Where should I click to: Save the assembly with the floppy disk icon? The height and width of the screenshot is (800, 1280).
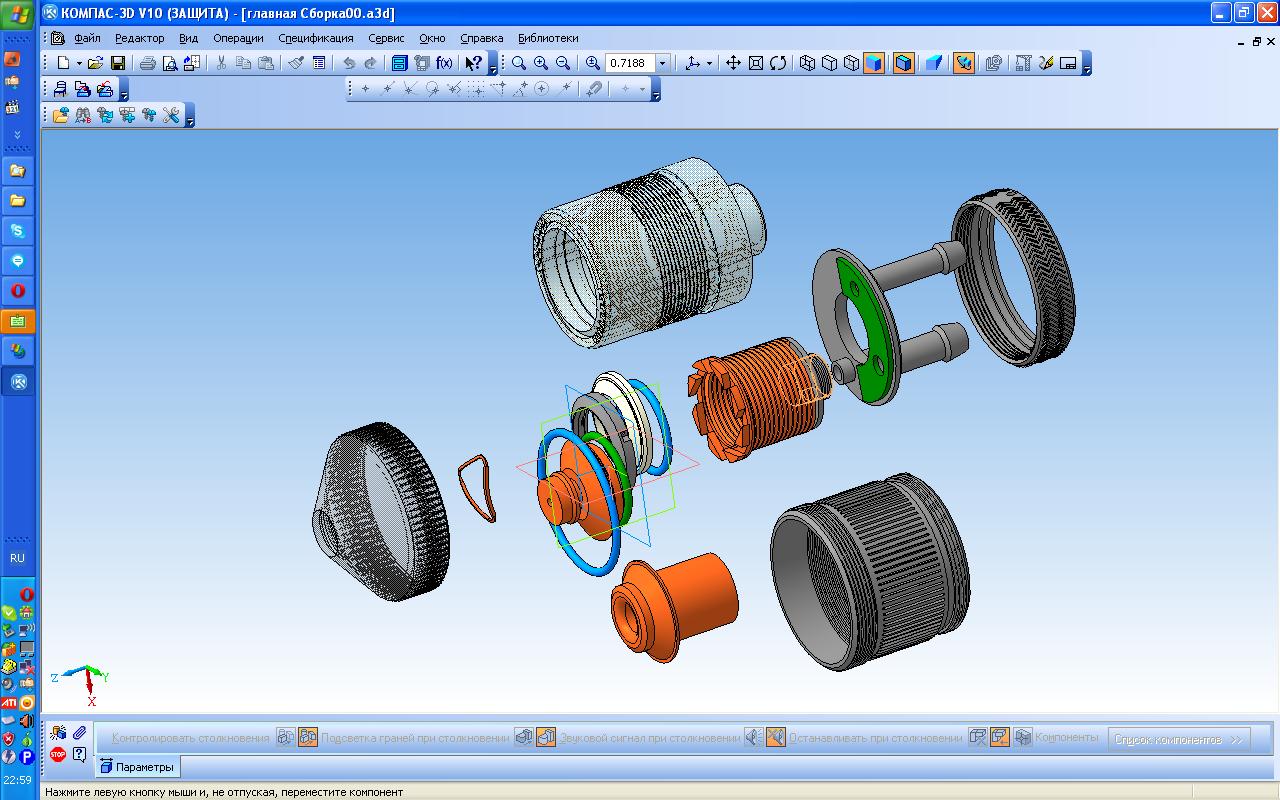[x=118, y=63]
